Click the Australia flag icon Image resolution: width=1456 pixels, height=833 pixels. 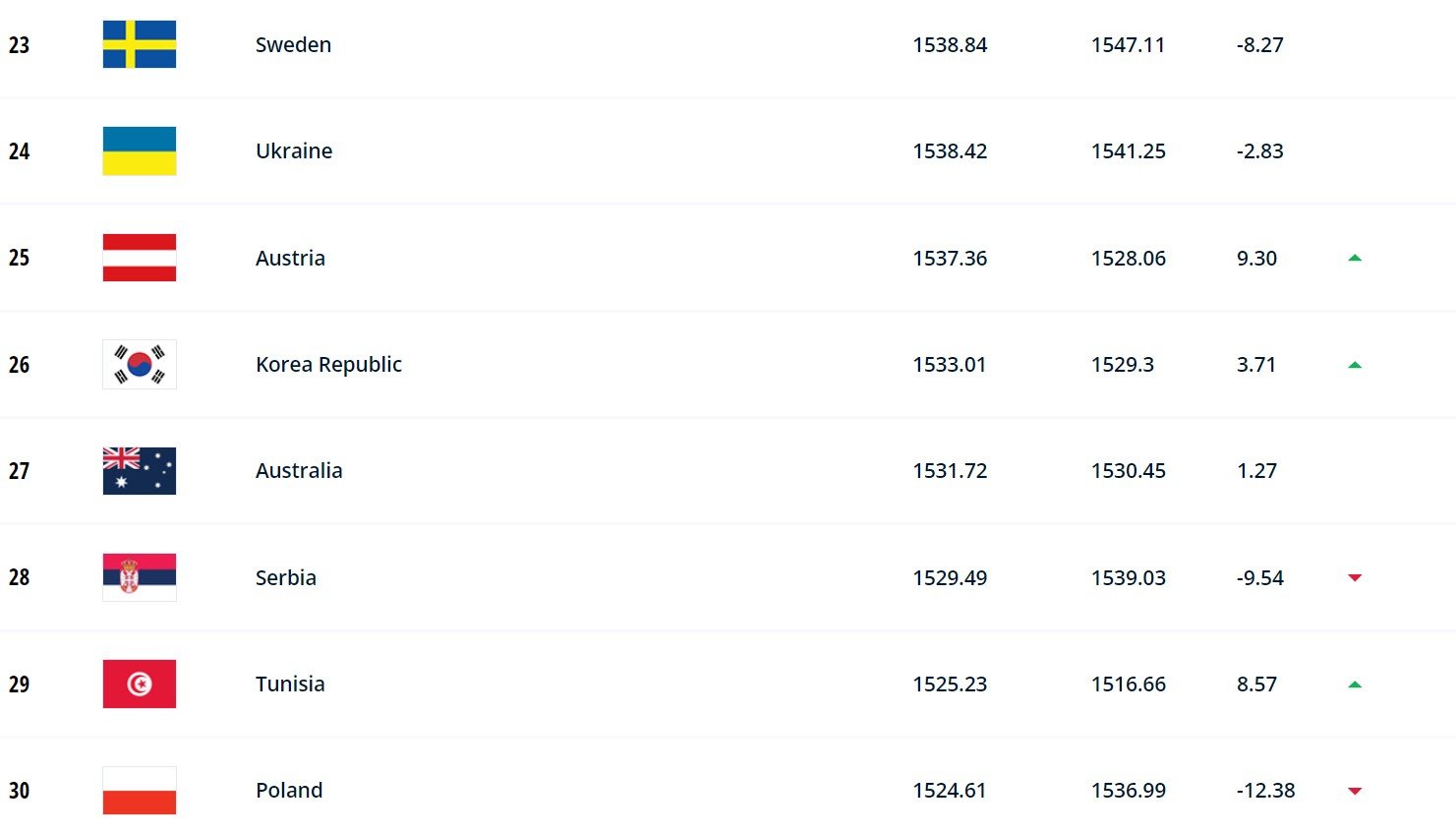point(140,470)
